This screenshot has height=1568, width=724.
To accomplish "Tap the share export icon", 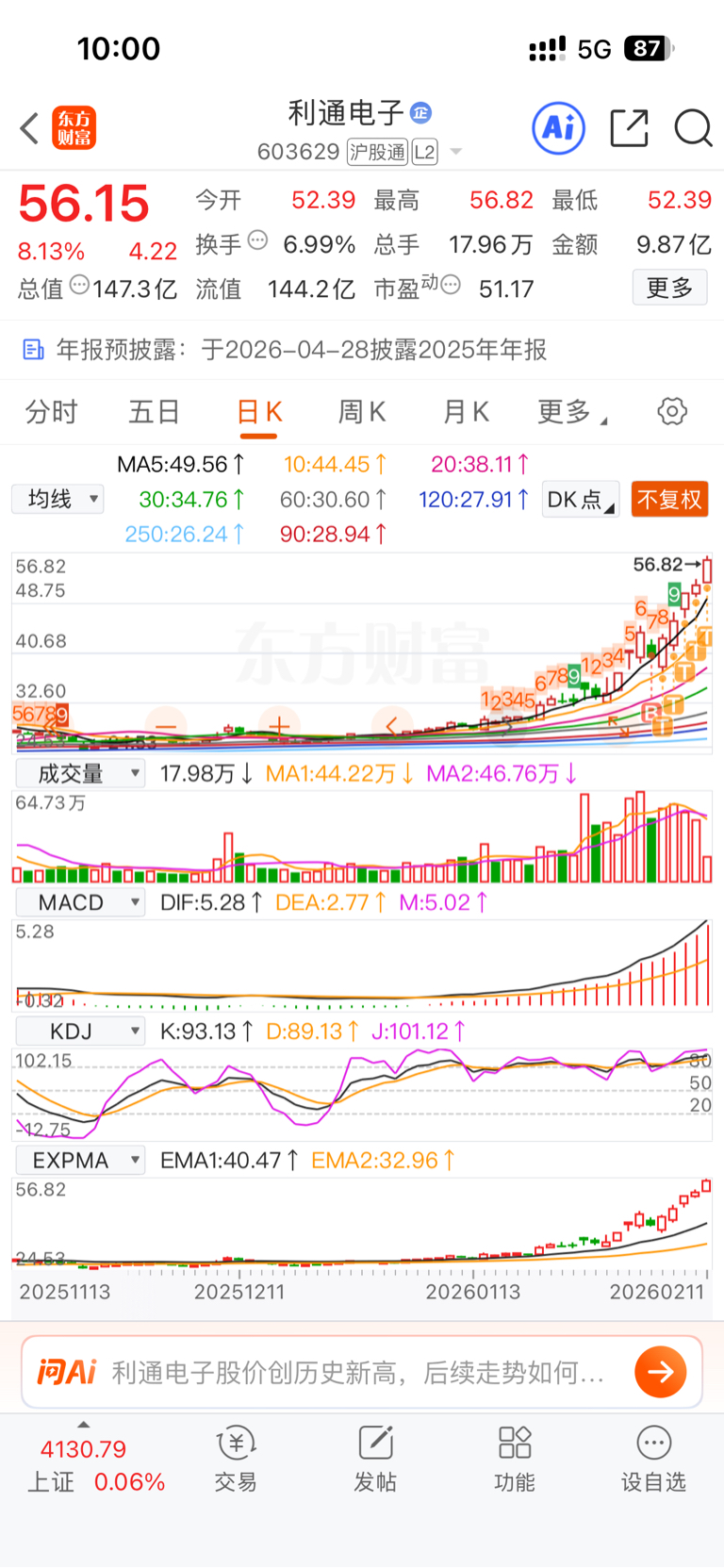I will tap(629, 127).
